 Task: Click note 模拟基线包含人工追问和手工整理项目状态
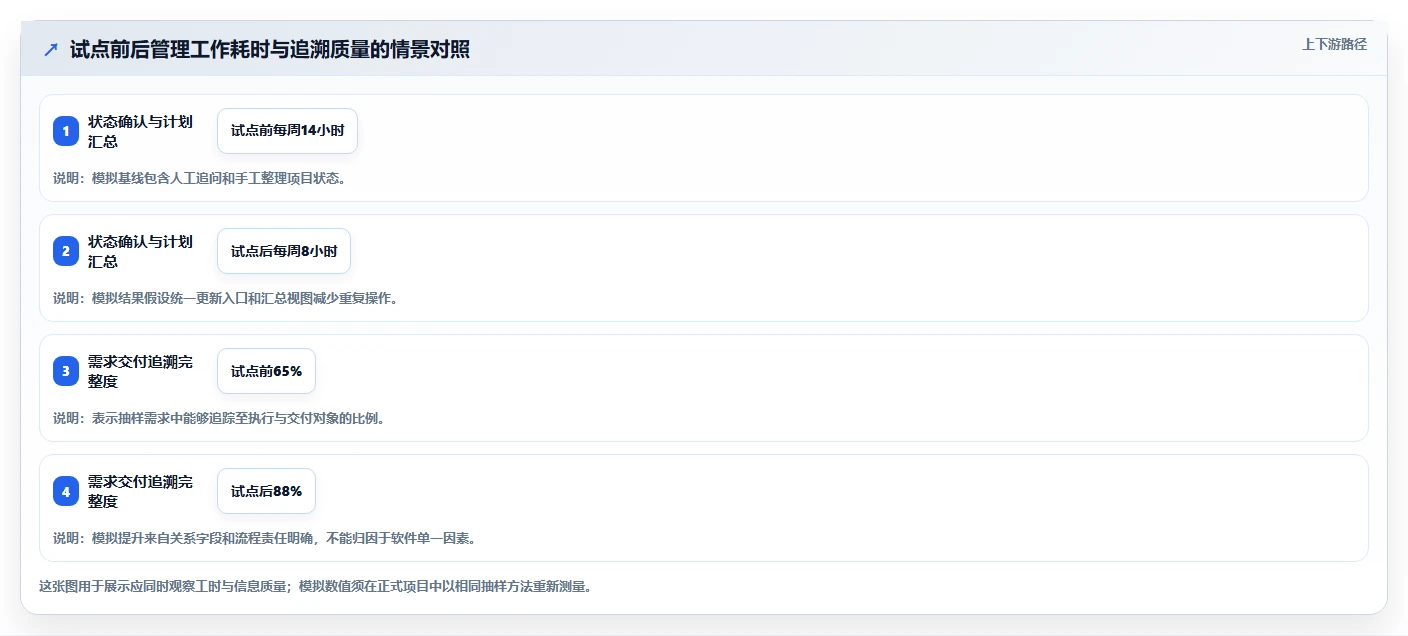click(199, 178)
